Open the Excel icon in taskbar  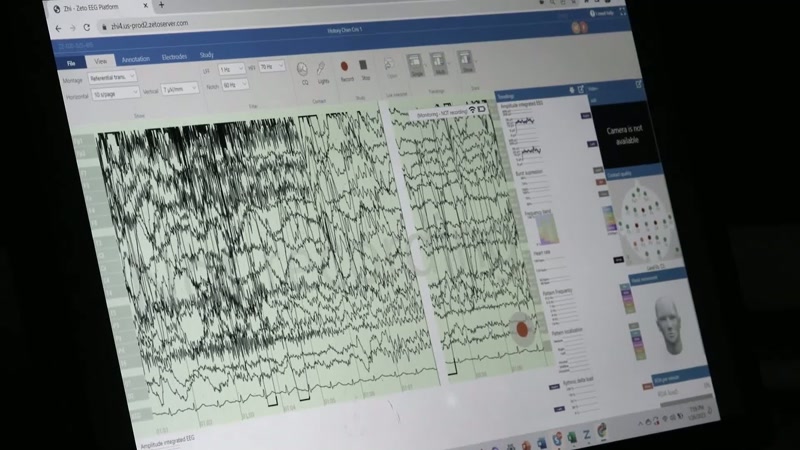click(572, 437)
